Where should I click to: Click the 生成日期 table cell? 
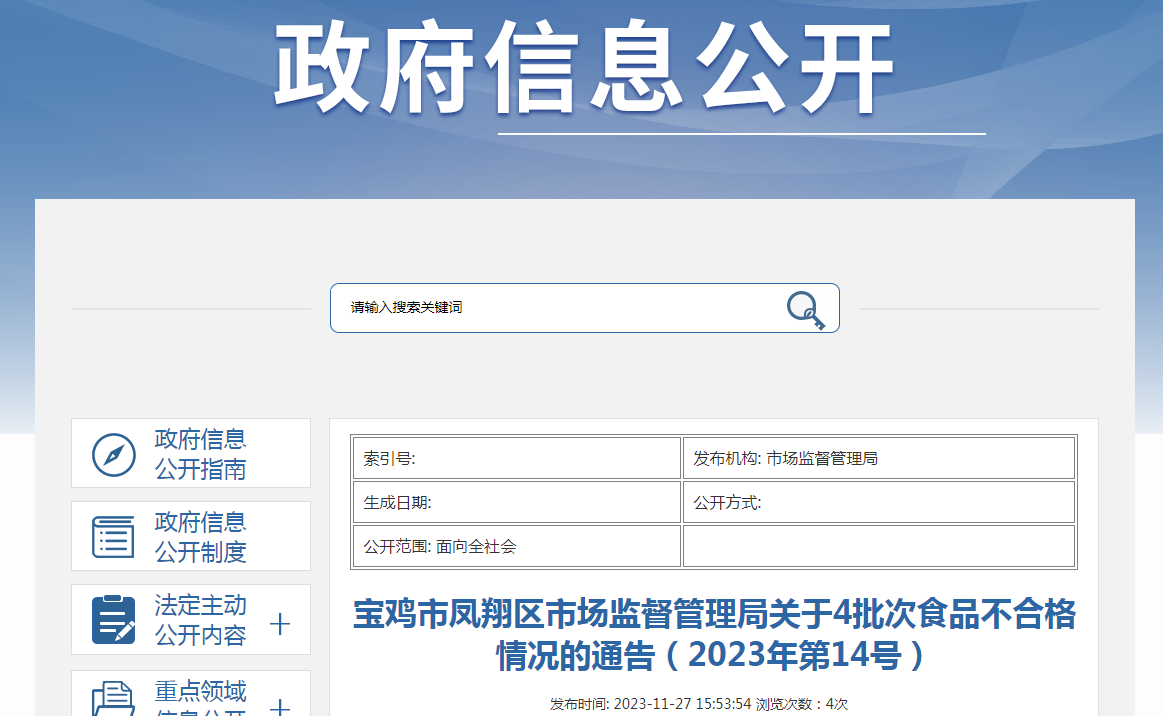click(x=516, y=503)
